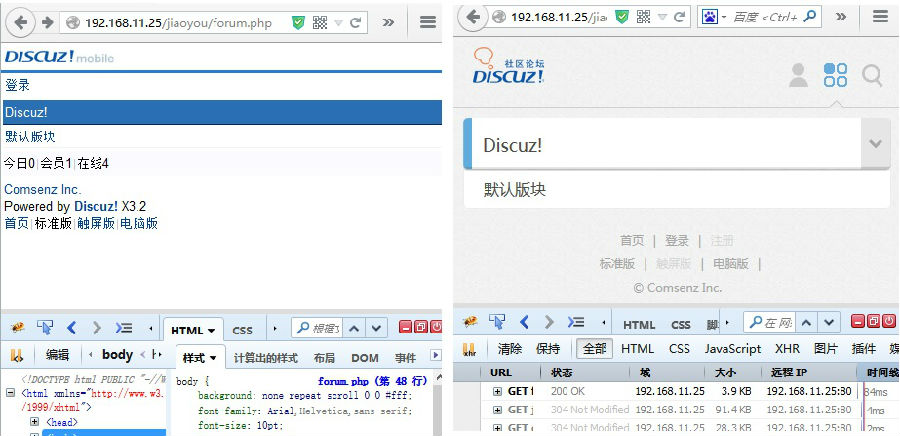The image size is (900, 436).
Task: Reload page in the Baidu-search browser window
Action: click(x=680, y=17)
